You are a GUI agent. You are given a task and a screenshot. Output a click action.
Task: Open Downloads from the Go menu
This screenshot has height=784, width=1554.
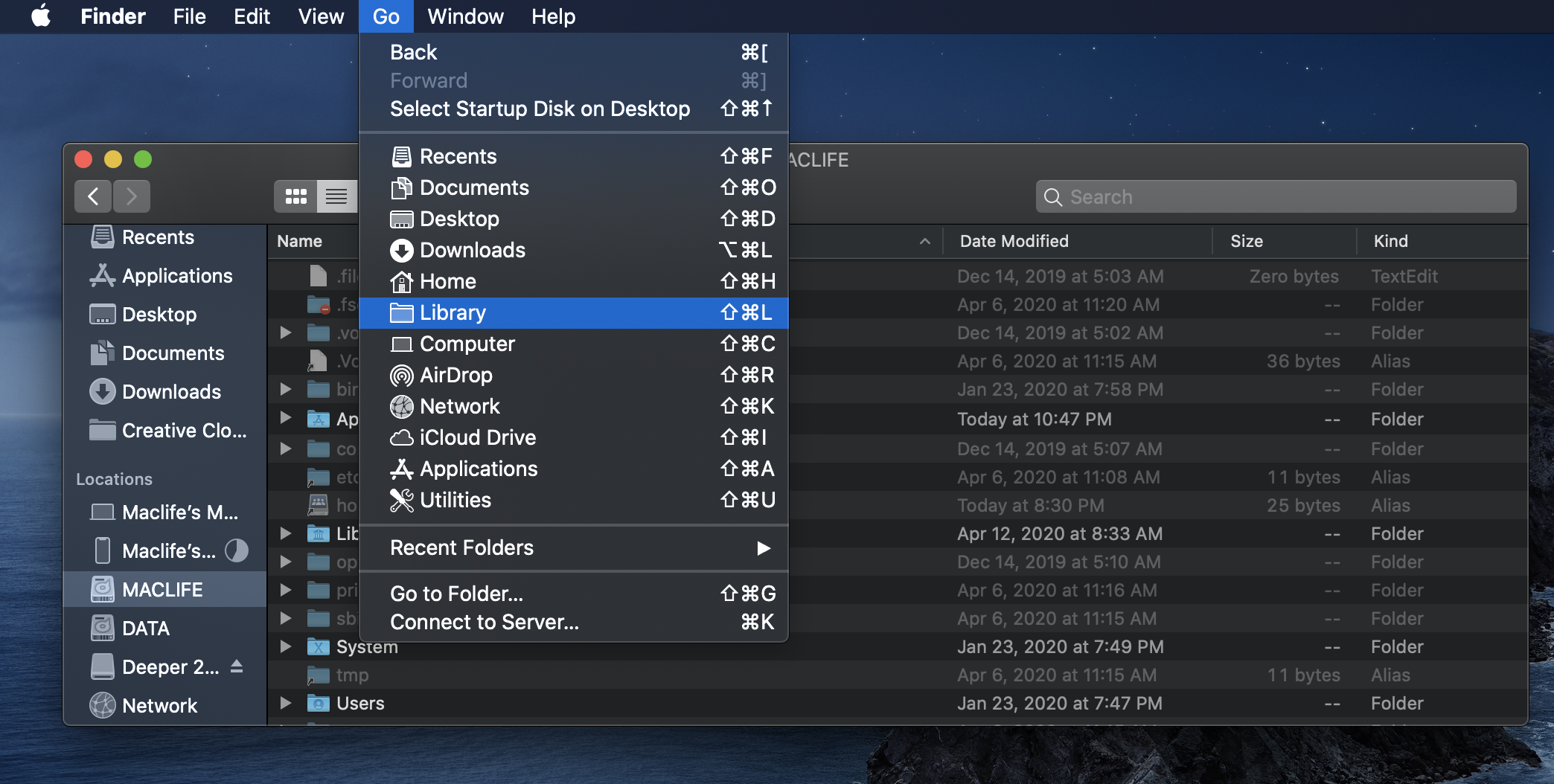(472, 251)
